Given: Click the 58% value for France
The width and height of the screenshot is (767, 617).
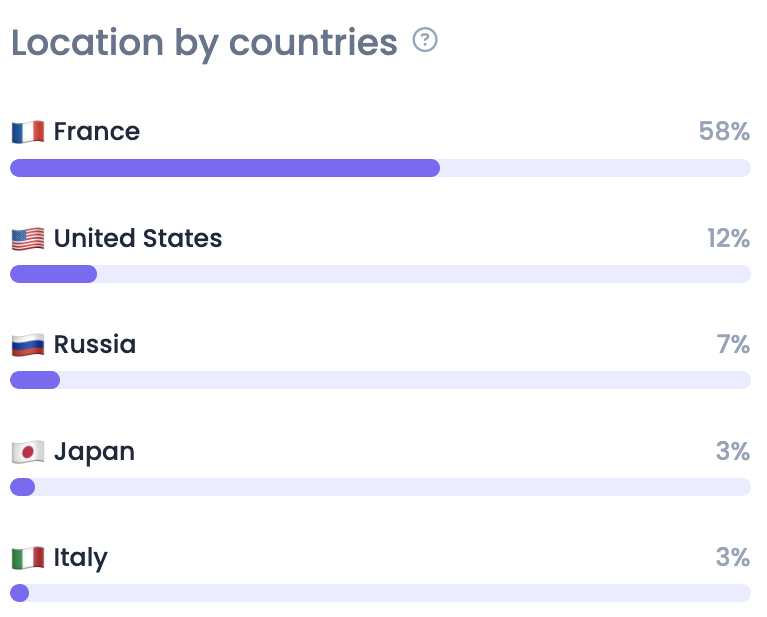Looking at the screenshot, I should 725,132.
